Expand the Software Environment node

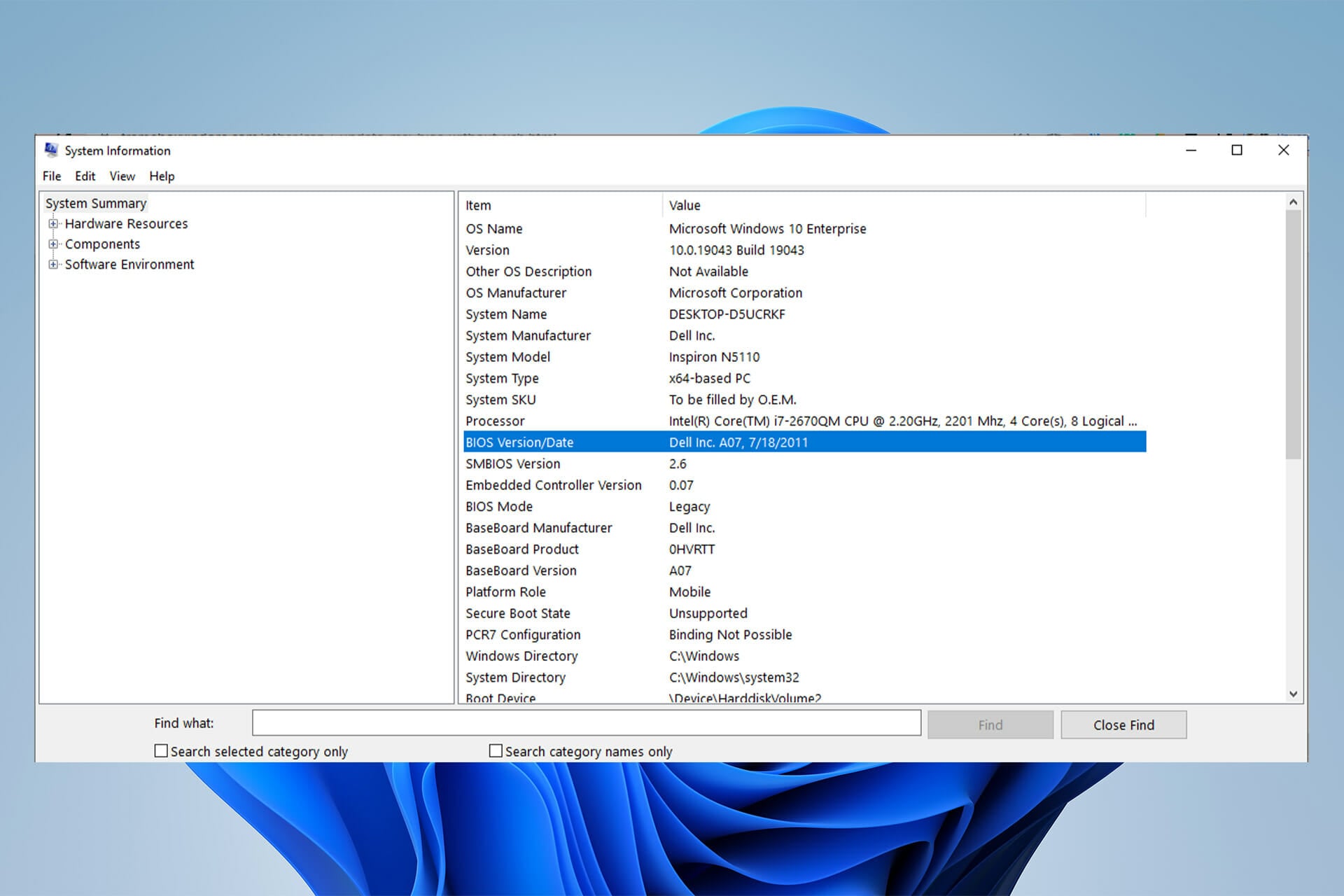(53, 265)
